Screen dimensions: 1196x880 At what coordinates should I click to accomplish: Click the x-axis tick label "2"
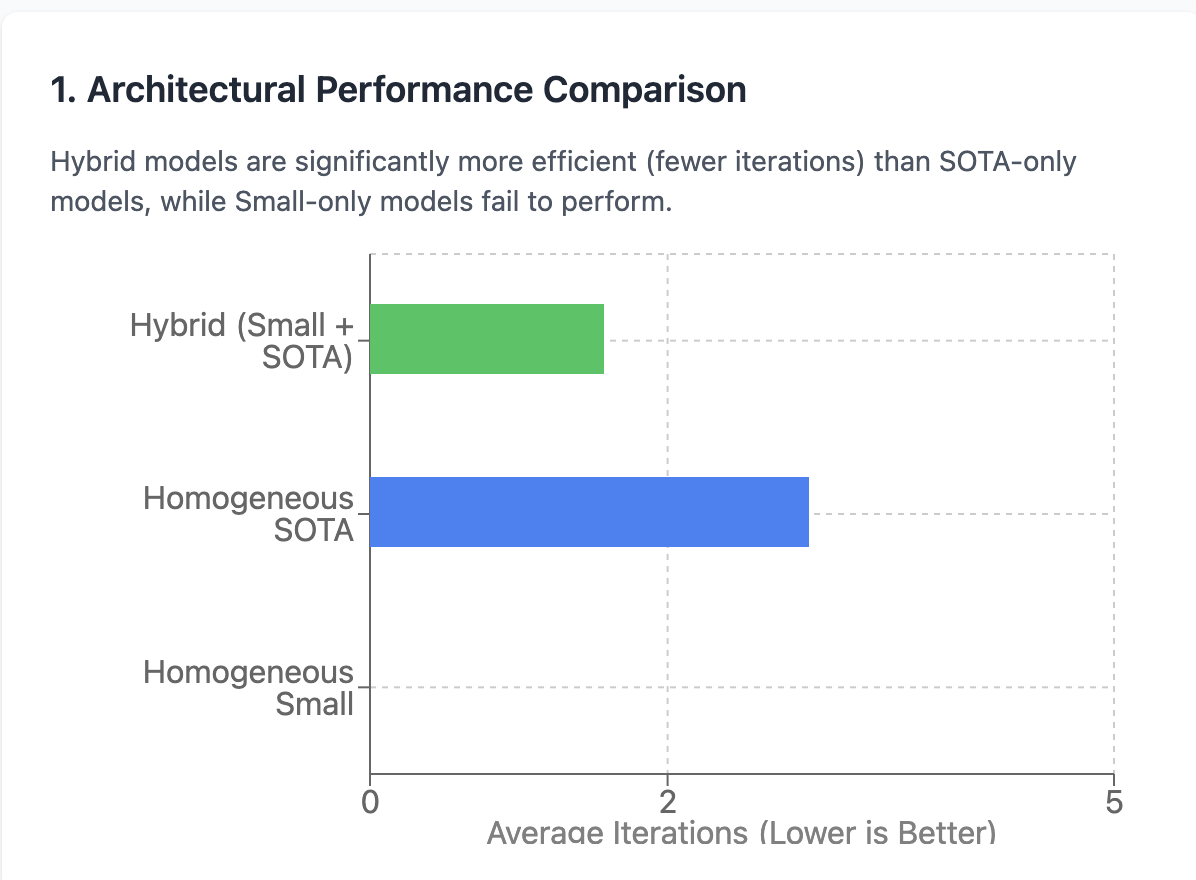point(667,801)
